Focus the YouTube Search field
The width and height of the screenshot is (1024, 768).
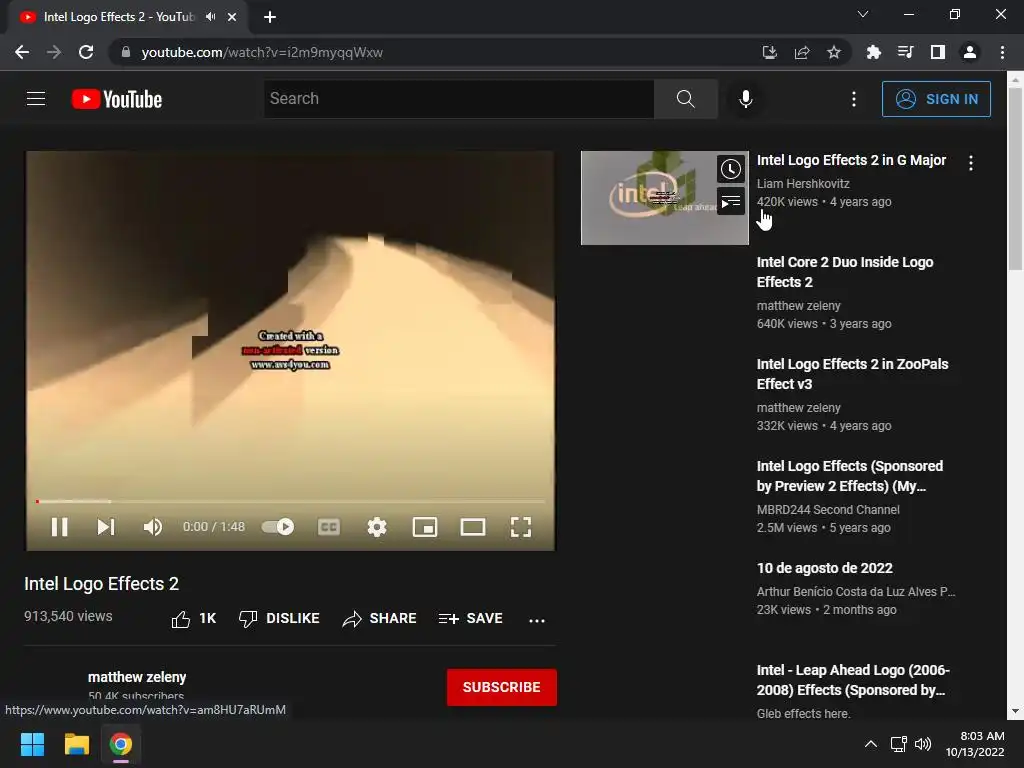[x=458, y=99]
